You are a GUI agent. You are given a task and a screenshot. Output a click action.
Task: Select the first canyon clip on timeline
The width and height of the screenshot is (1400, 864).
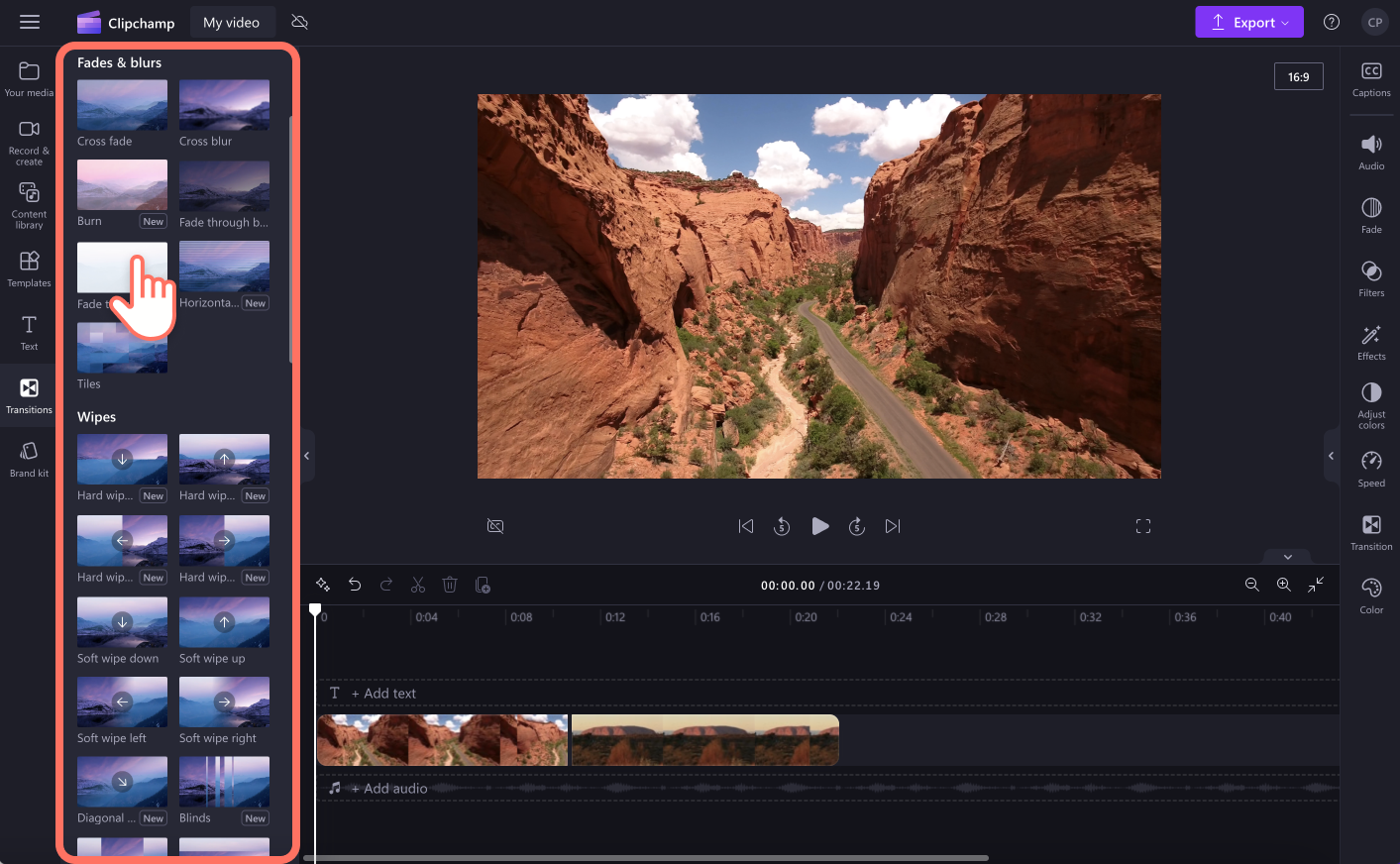click(443, 740)
